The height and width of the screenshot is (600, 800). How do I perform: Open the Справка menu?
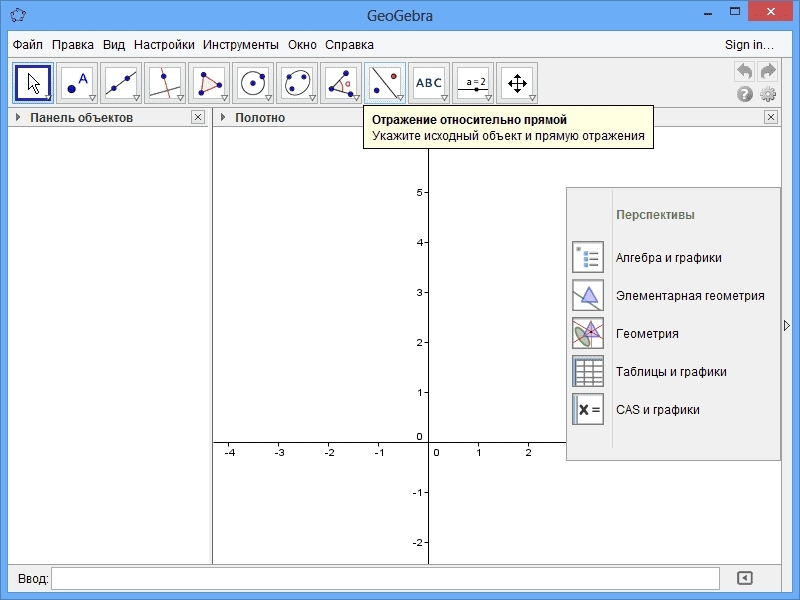[x=349, y=45]
